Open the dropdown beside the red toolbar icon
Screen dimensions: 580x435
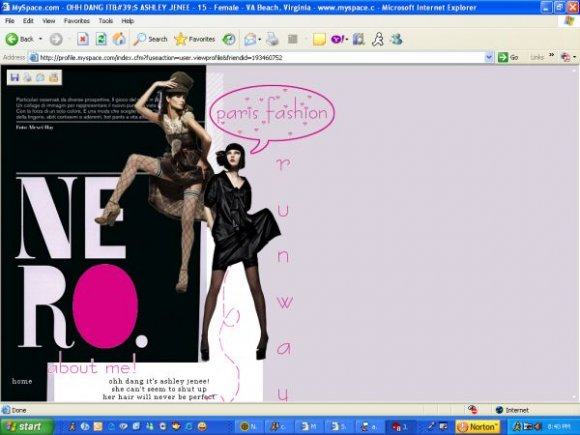pos(574,57)
